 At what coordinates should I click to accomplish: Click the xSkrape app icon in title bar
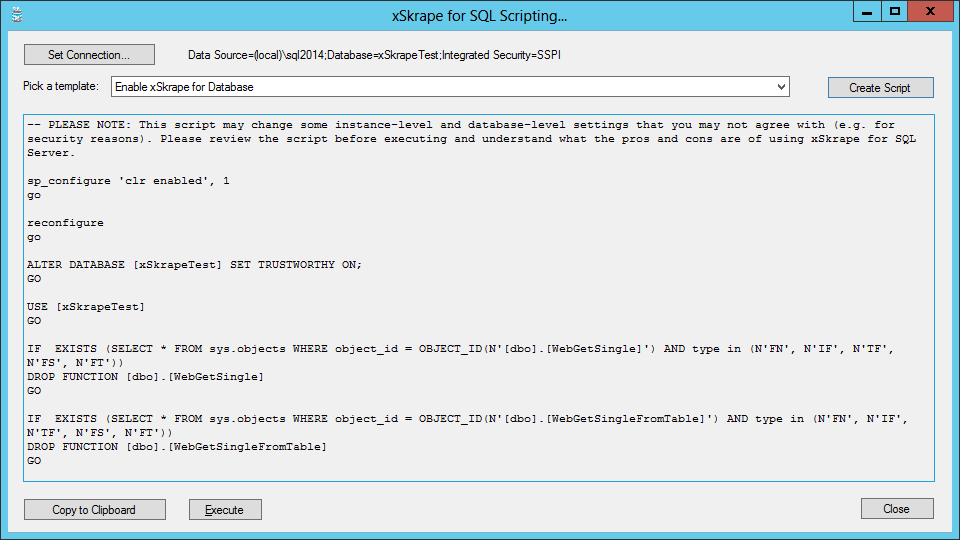click(x=17, y=15)
